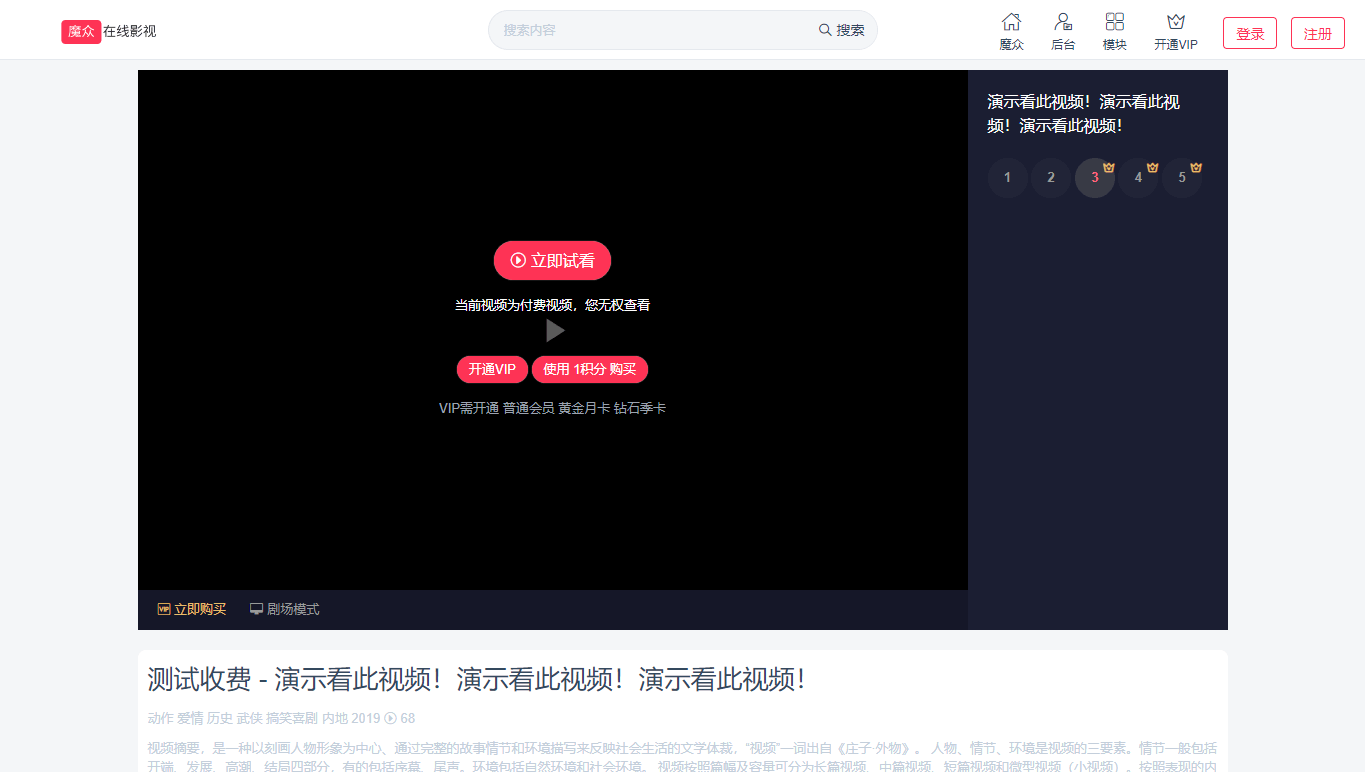Click the 内地 region tag
Image resolution: width=1365 pixels, height=772 pixels.
click(x=335, y=718)
